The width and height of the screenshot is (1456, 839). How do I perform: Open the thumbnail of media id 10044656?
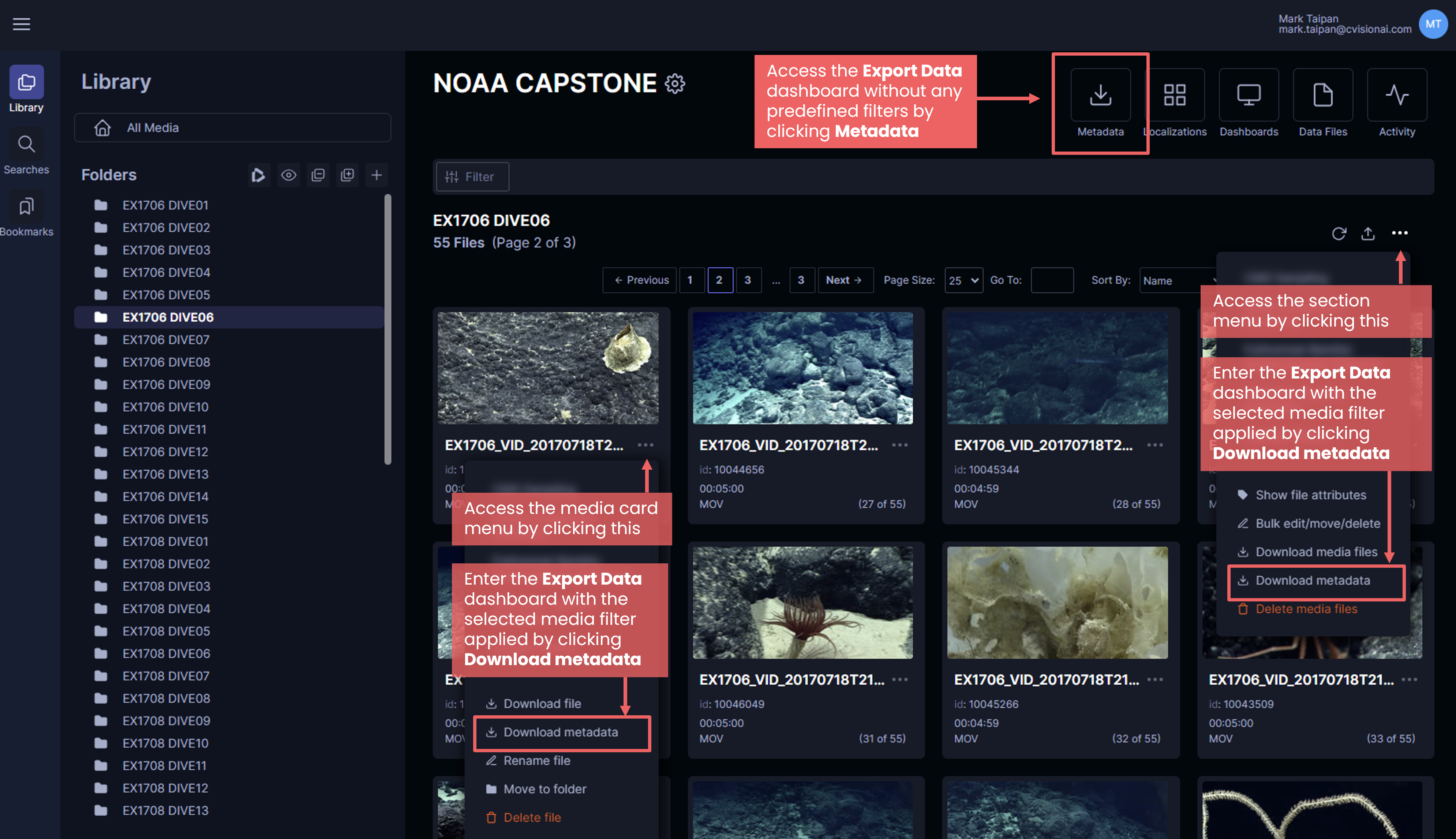802,368
